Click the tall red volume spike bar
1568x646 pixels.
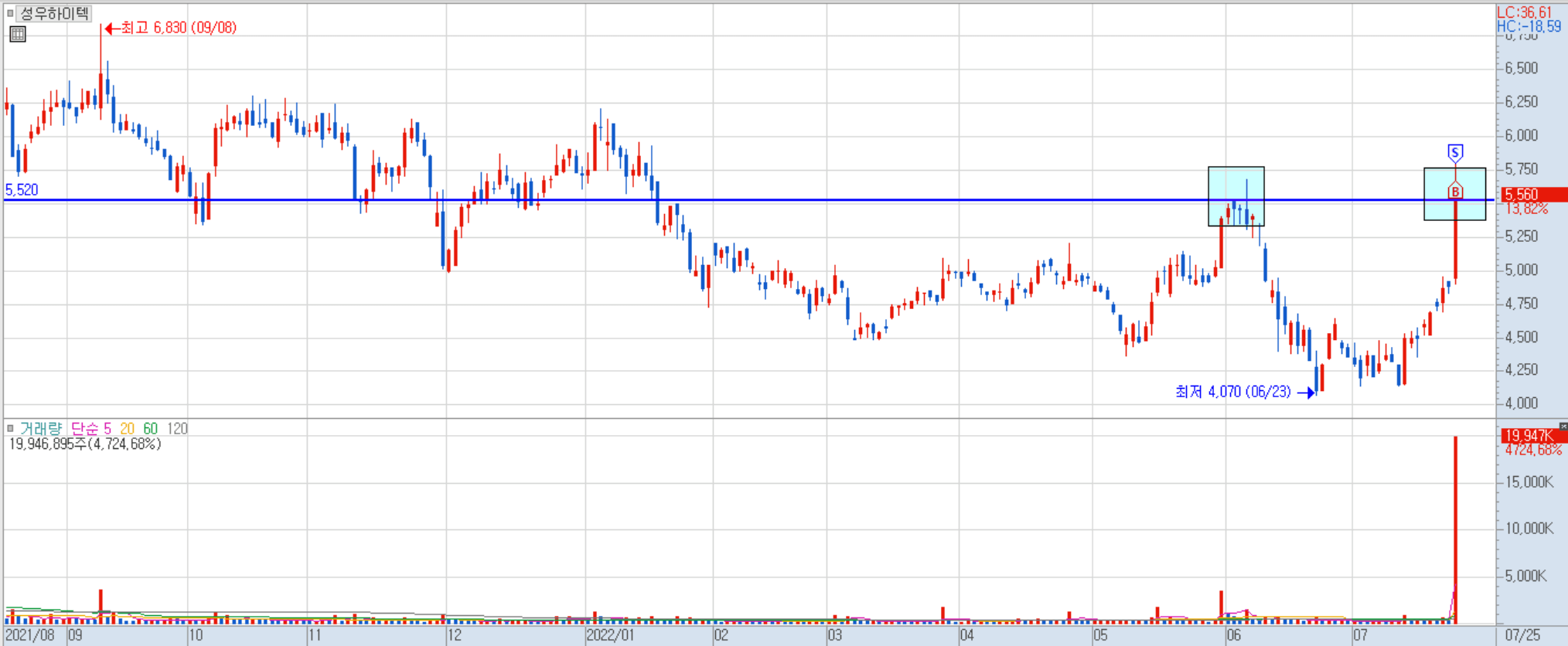click(x=1455, y=530)
